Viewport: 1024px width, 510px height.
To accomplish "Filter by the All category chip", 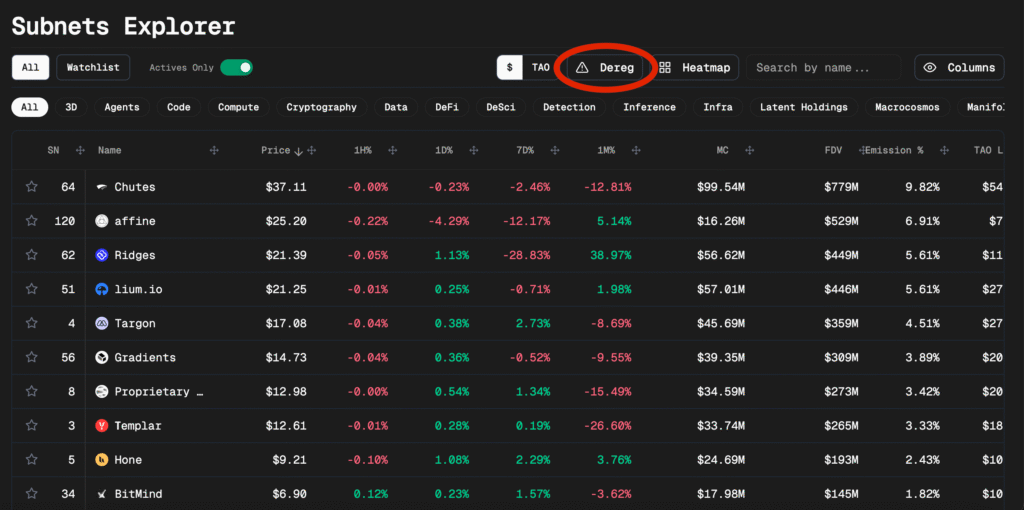I will coord(29,107).
